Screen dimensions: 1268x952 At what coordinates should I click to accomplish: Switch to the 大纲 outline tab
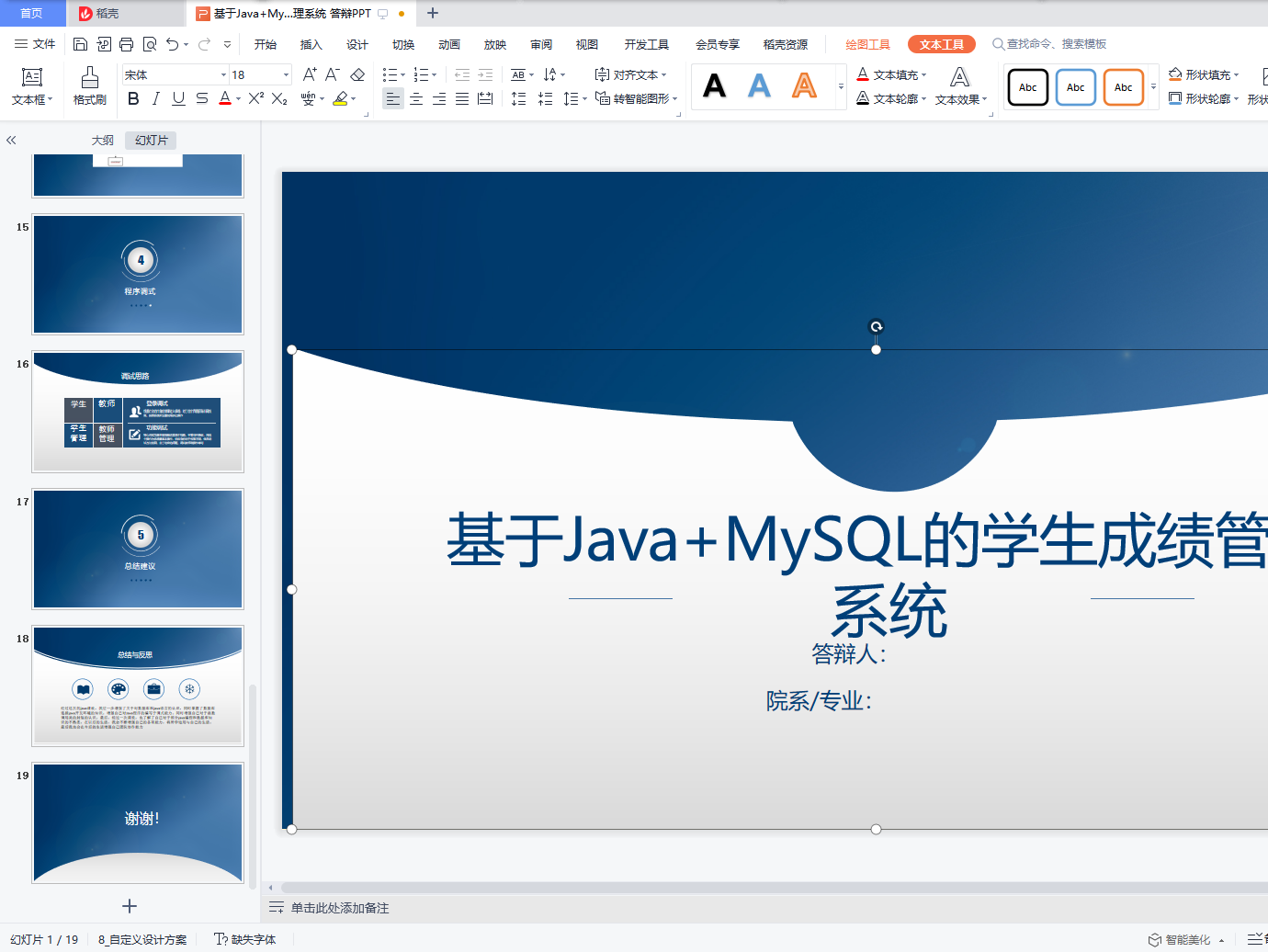pyautogui.click(x=103, y=141)
